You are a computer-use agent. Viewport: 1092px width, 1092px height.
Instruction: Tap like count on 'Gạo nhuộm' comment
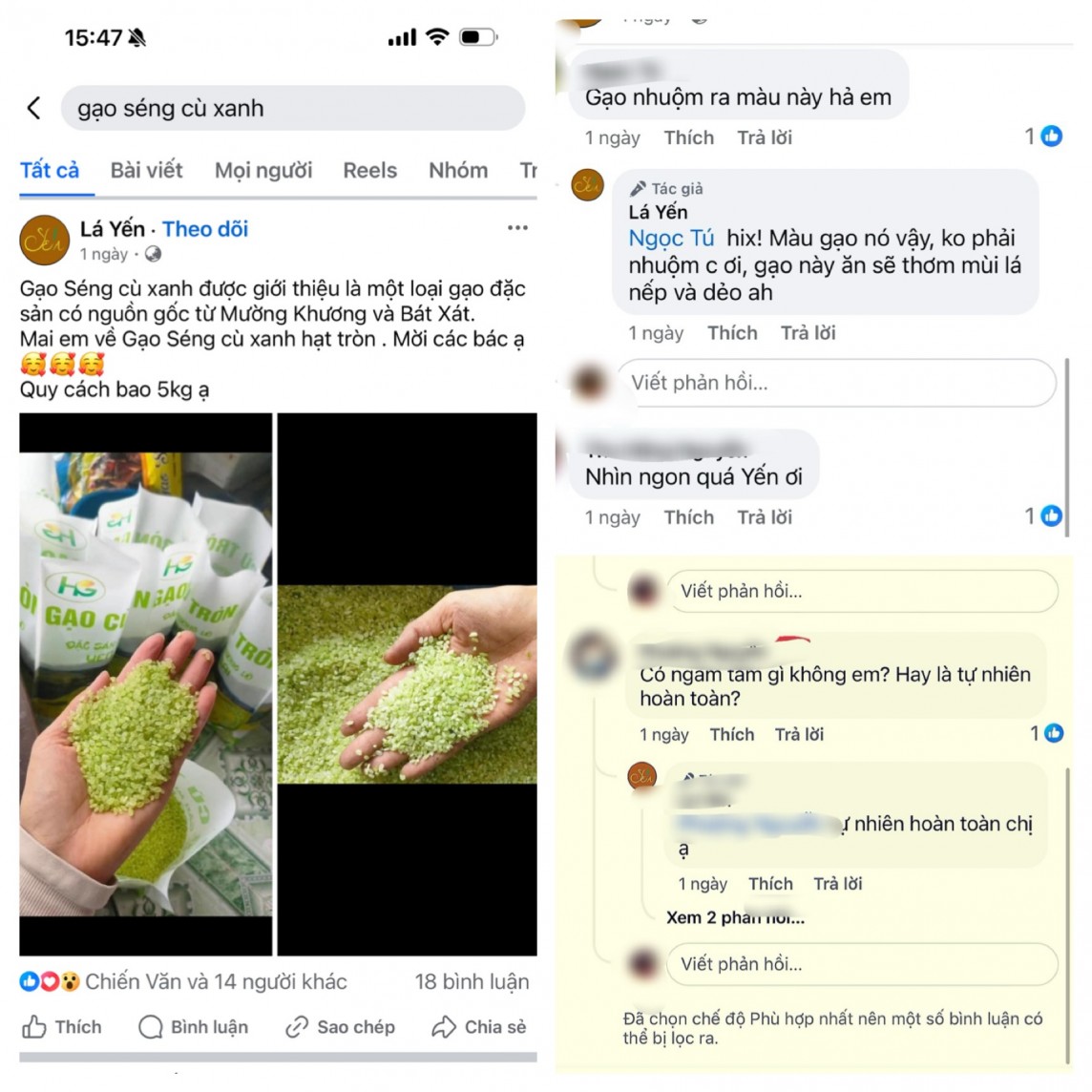point(1043,136)
